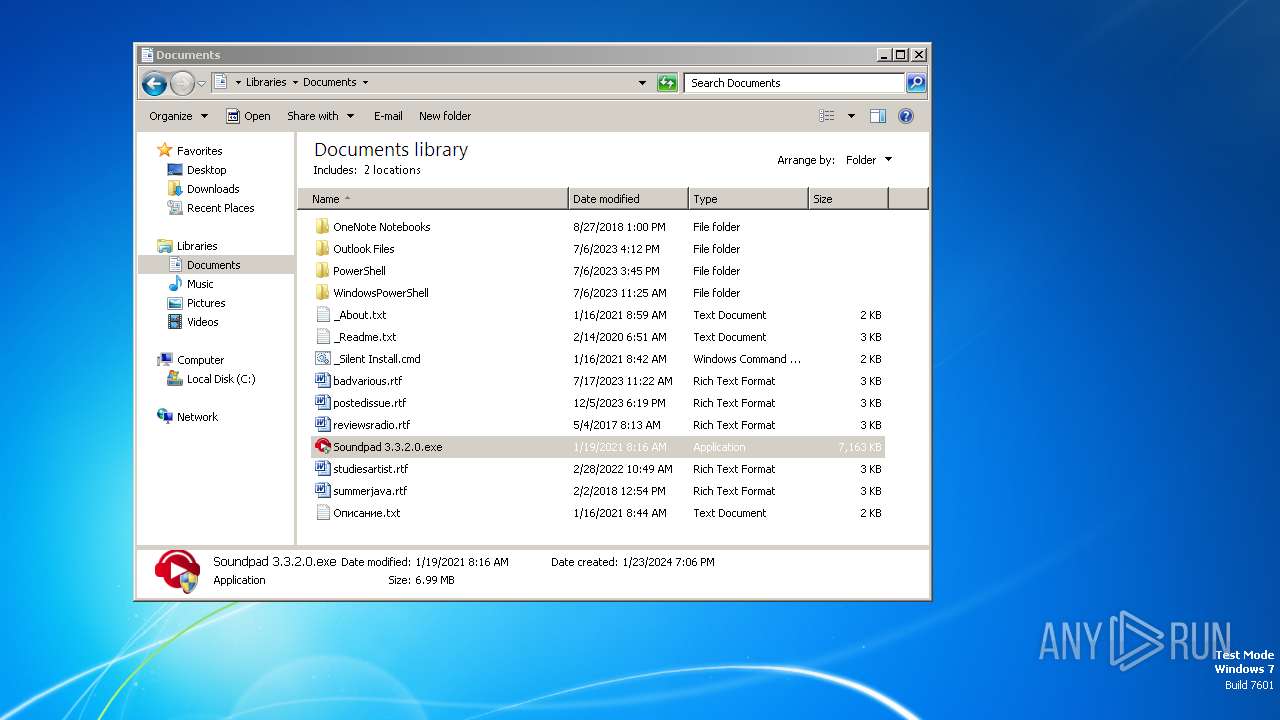This screenshot has height=720, width=1280.
Task: Select the reviewsradio.rtf document icon
Action: pos(322,425)
